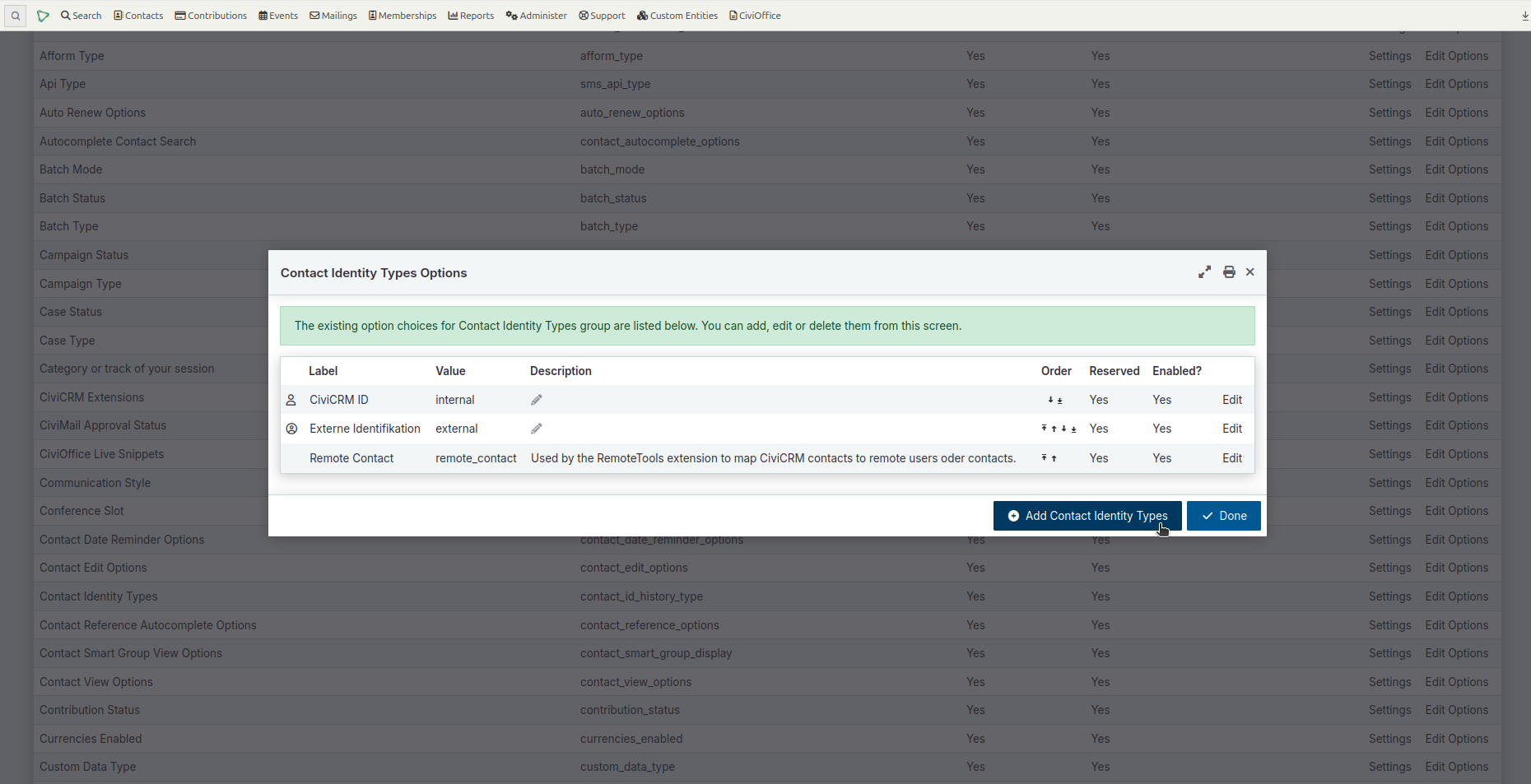Click Done to close the options dialog
1531x784 pixels.
[1224, 516]
